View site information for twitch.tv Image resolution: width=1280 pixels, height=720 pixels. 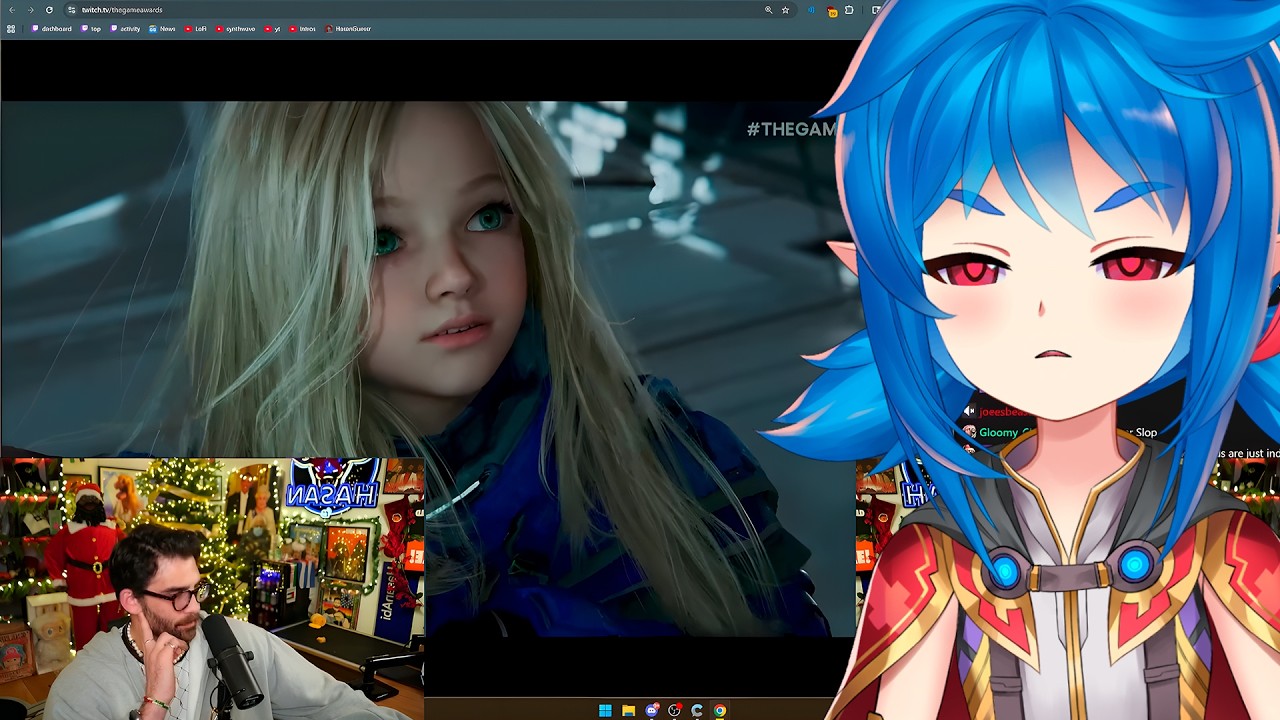(x=71, y=10)
